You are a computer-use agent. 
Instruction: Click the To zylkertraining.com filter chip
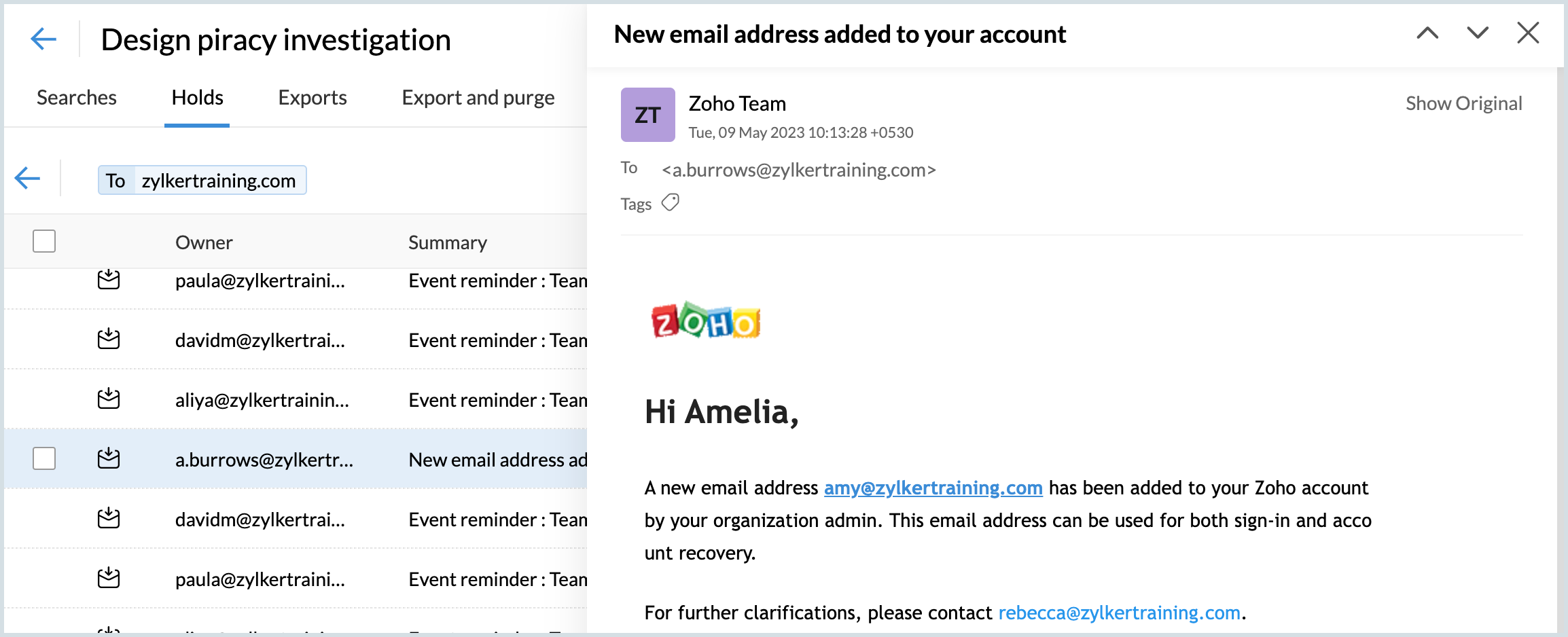click(202, 181)
